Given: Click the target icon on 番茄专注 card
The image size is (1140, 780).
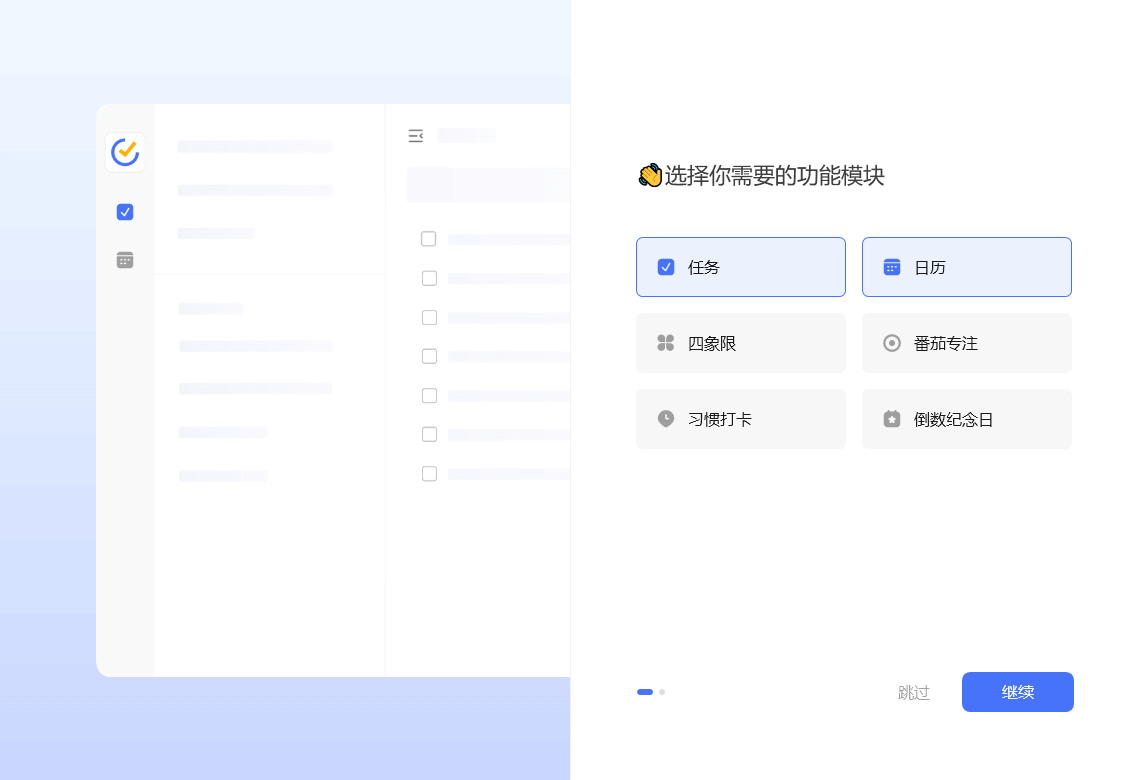Looking at the screenshot, I should coord(892,342).
